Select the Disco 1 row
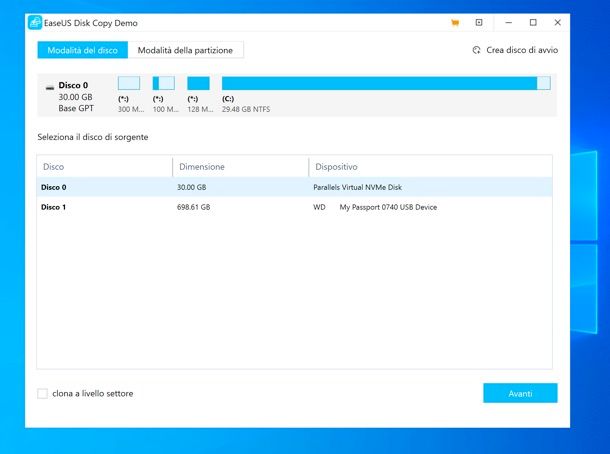610x454 pixels. (x=294, y=207)
